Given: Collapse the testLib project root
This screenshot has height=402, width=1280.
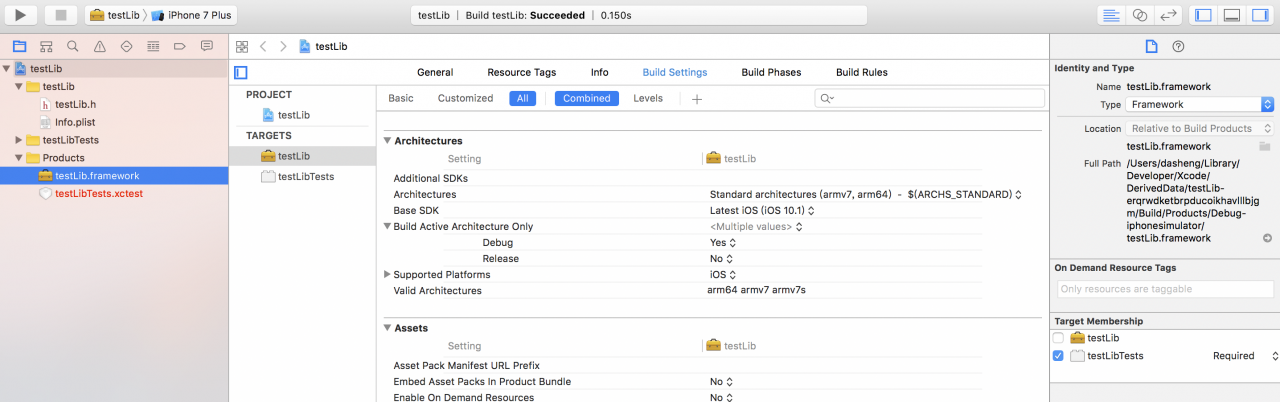Looking at the screenshot, I should 7,68.
